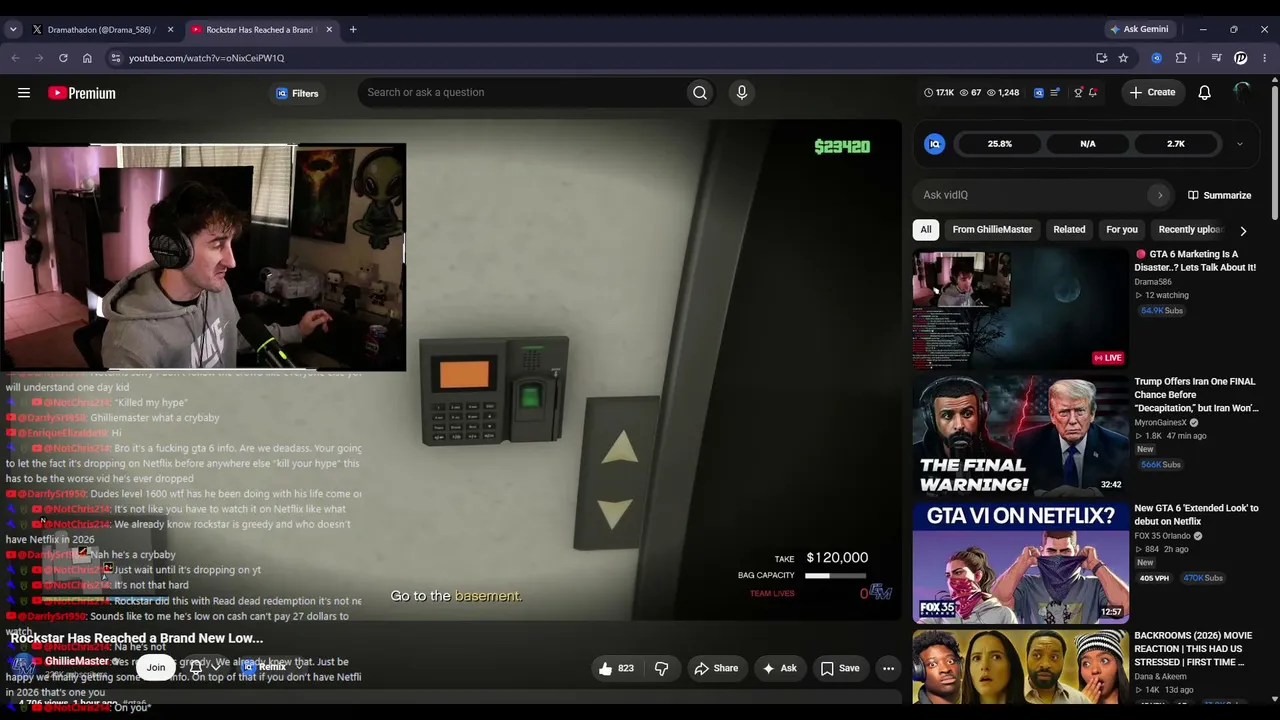
Task: Show more chips with right arrow
Action: pyautogui.click(x=1243, y=231)
